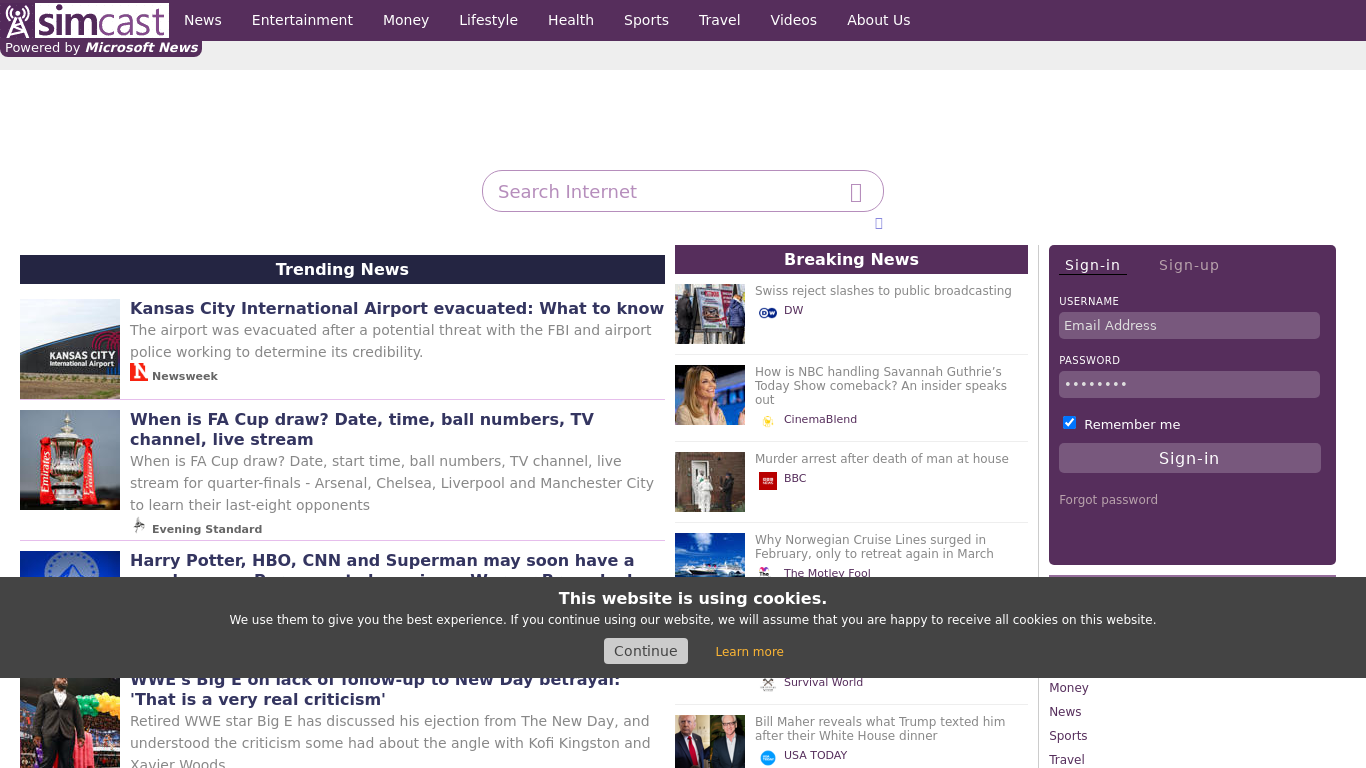
Task: Open the Sports menu item
Action: click(x=646, y=20)
